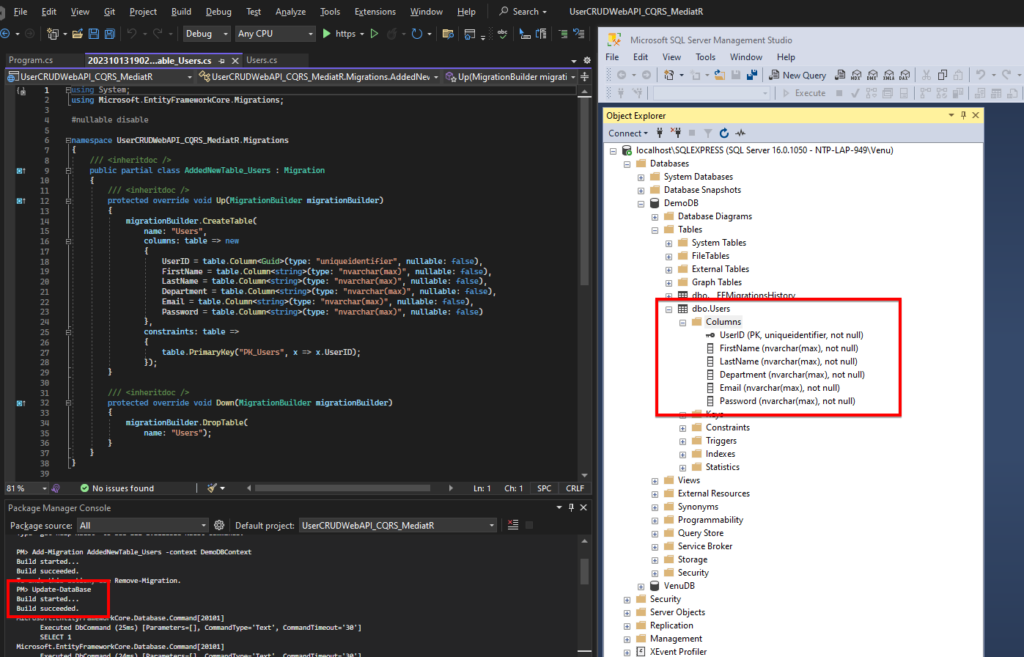Image resolution: width=1024 pixels, height=657 pixels.
Task: Expand the Views folder under DemoDB
Action: (655, 481)
